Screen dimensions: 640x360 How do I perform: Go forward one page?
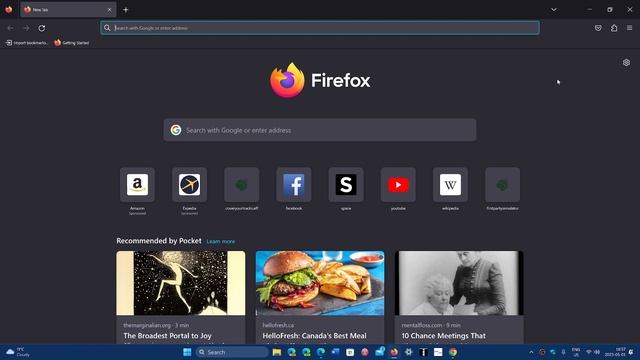pos(26,28)
